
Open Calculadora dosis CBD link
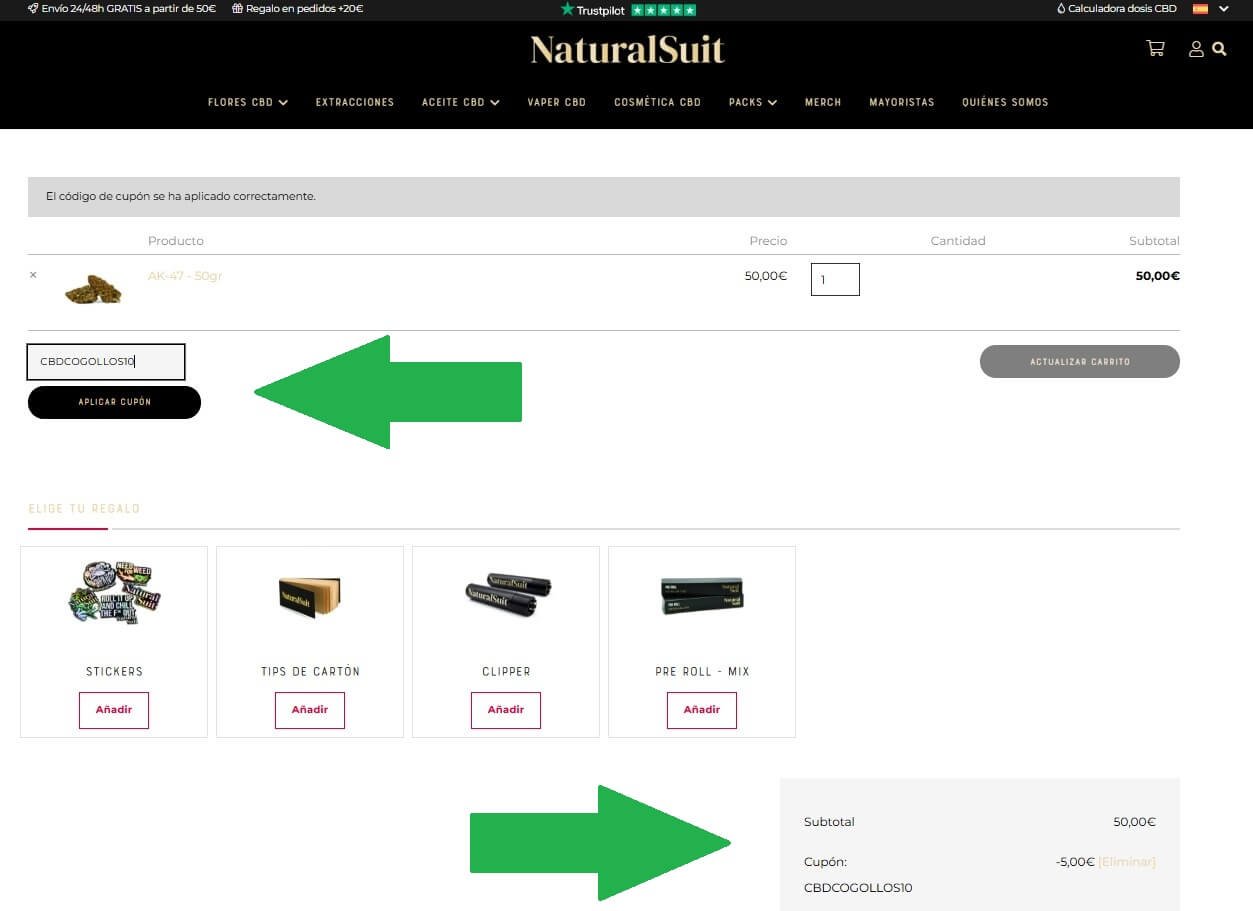[1117, 9]
